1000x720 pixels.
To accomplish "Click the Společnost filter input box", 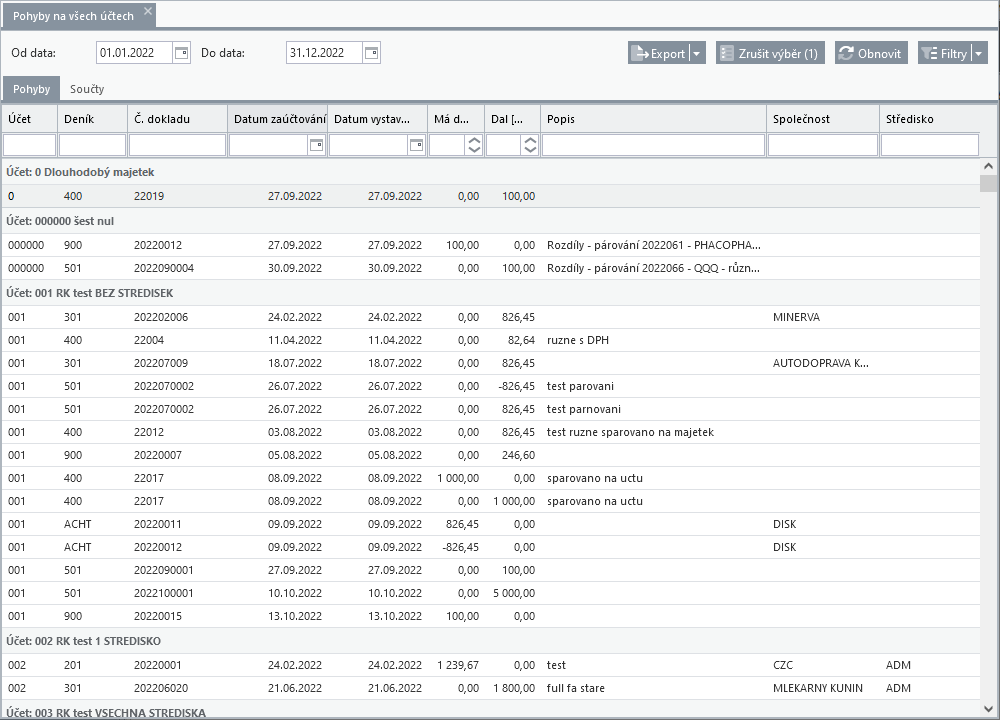I will click(x=823, y=145).
